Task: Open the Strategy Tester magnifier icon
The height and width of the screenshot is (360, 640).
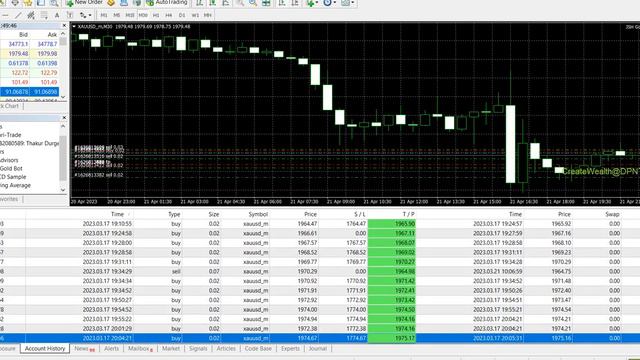Action: click(x=54, y=3)
